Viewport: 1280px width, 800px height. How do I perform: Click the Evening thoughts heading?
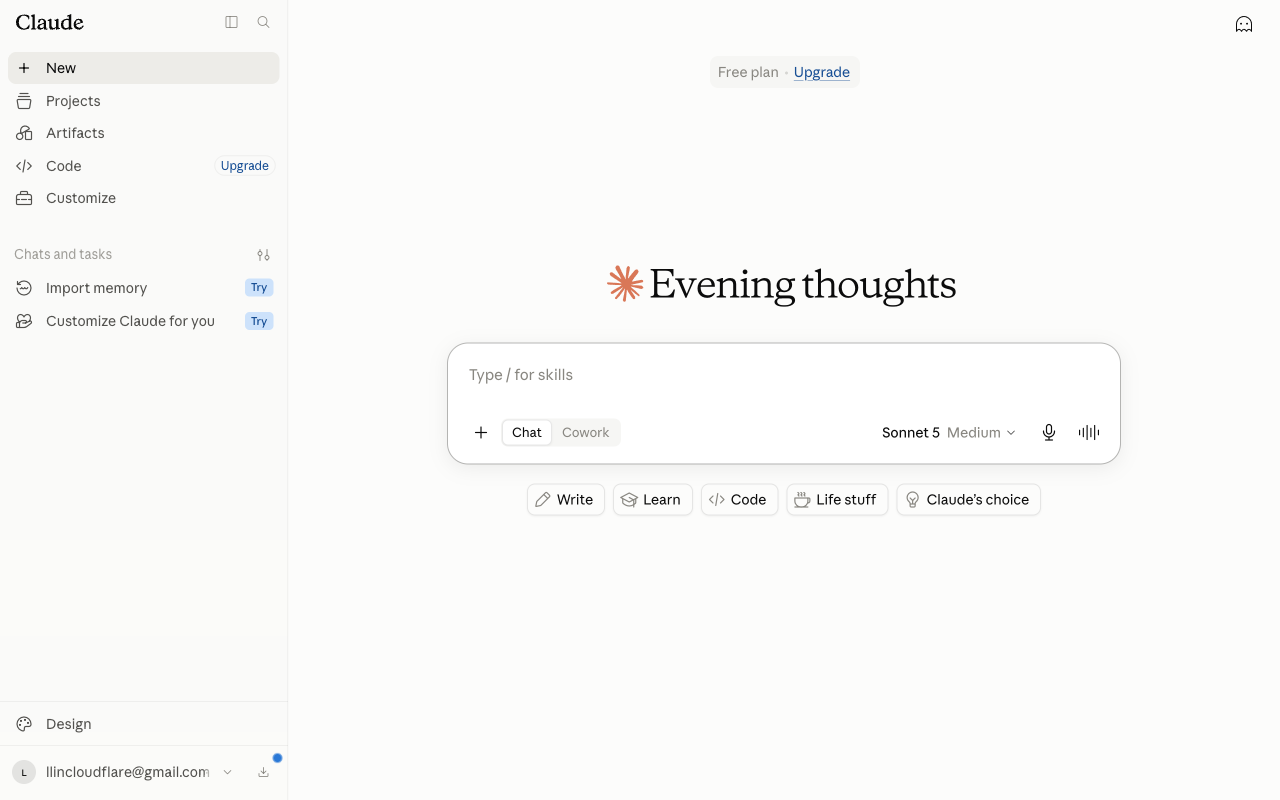pyautogui.click(x=803, y=285)
